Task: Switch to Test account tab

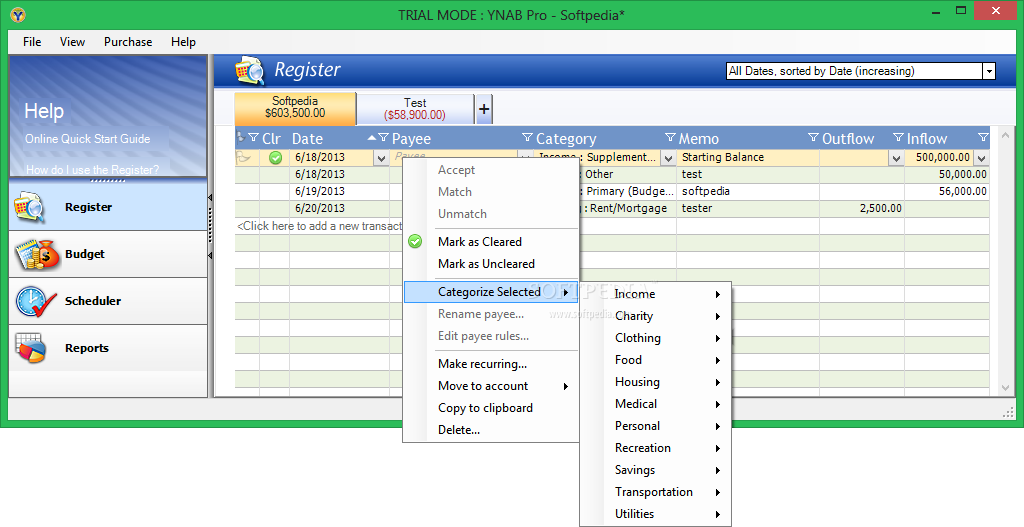Action: pyautogui.click(x=415, y=109)
